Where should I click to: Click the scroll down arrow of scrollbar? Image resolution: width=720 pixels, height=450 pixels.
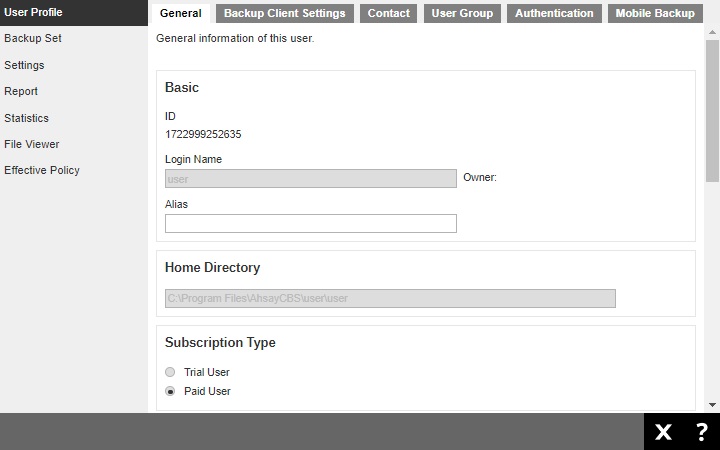pos(712,405)
